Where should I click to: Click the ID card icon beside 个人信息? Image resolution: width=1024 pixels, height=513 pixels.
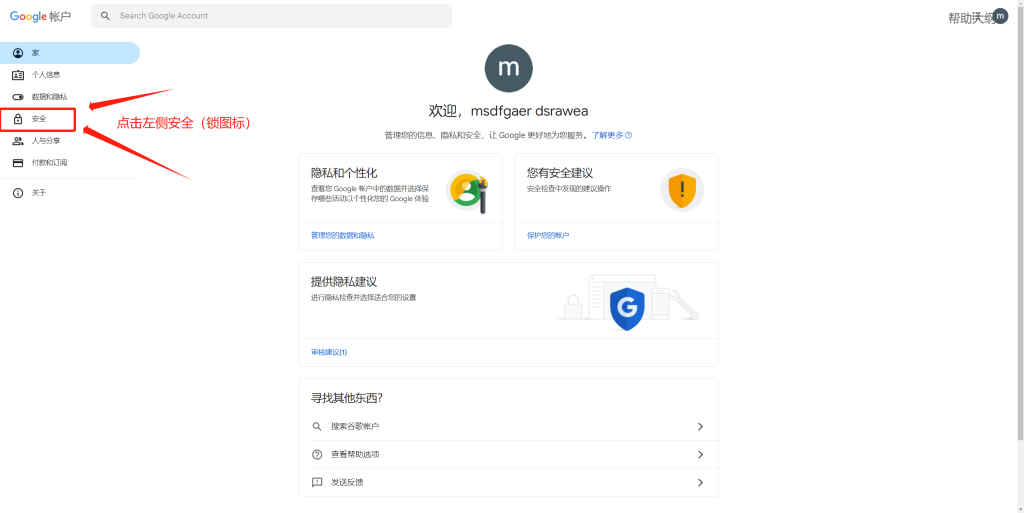pyautogui.click(x=18, y=75)
